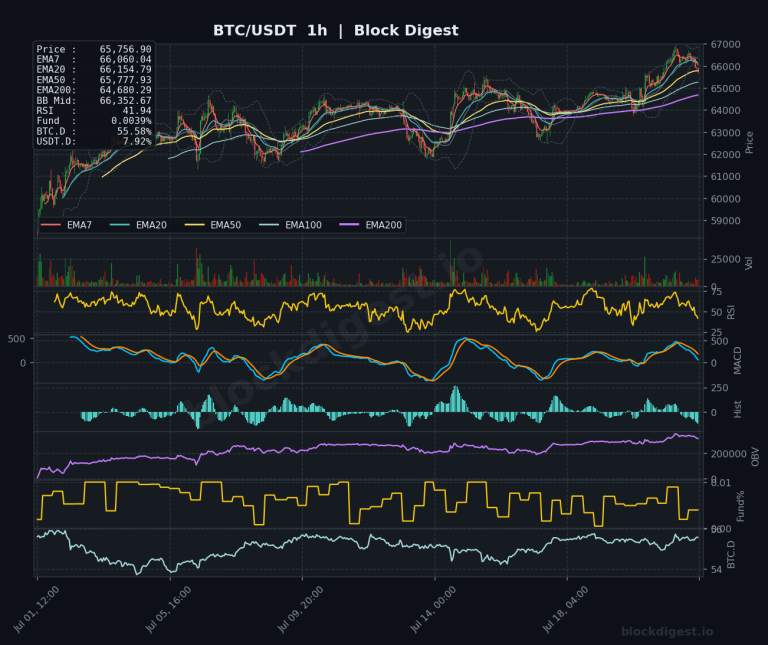
Task: Click the chart title BTC/USDT 1h Block Digest
Action: click(x=336, y=30)
